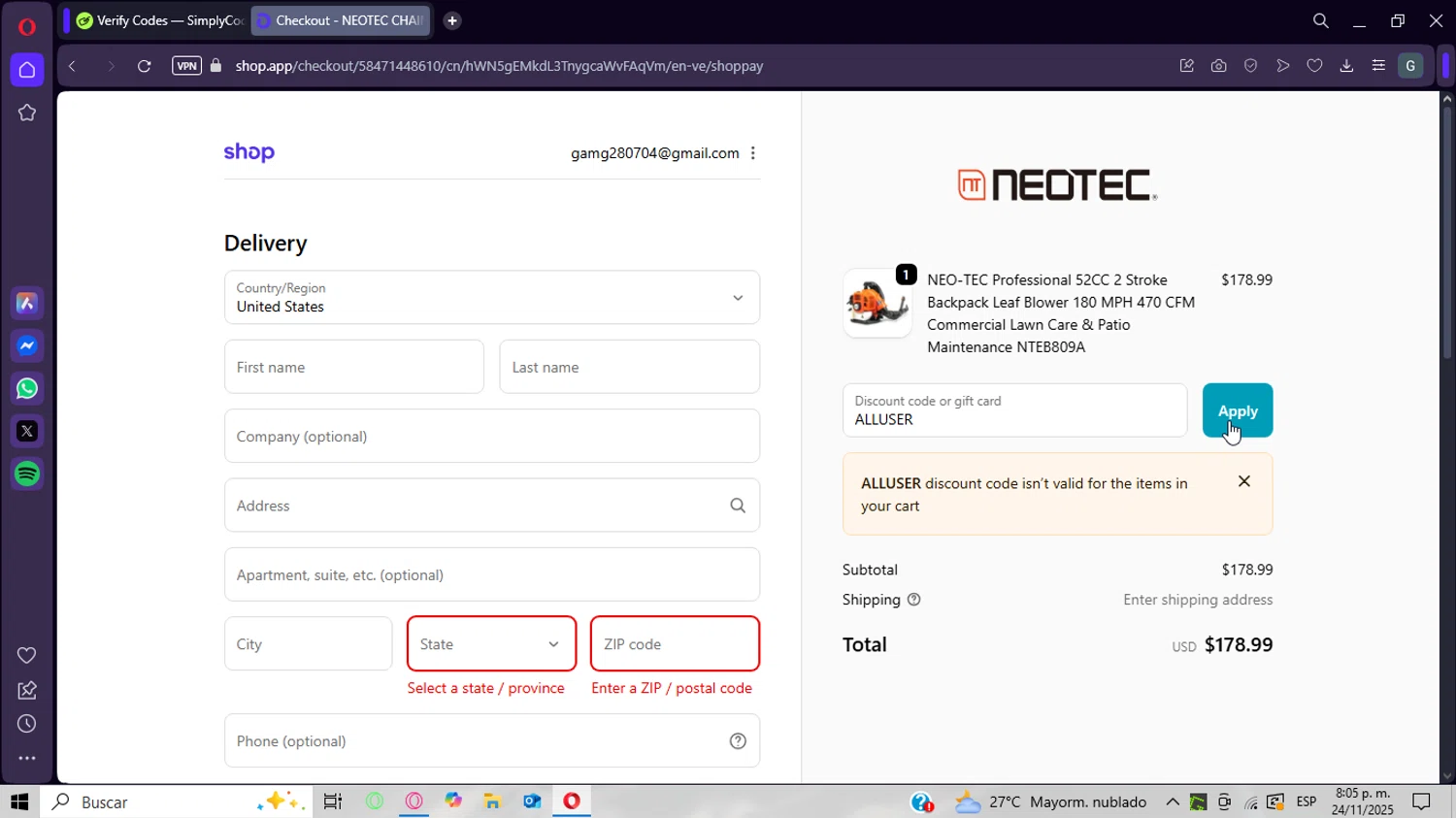Focus the Company (optional) field
The height and width of the screenshot is (818, 1456).
pos(492,436)
